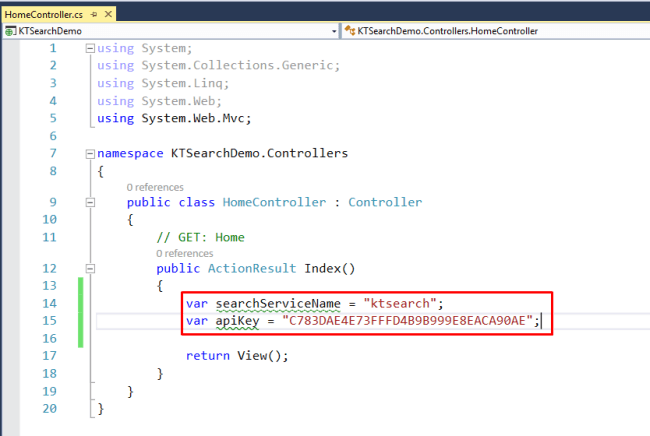Click the Index() method name
This screenshot has width=650, height=436.
click(330, 269)
